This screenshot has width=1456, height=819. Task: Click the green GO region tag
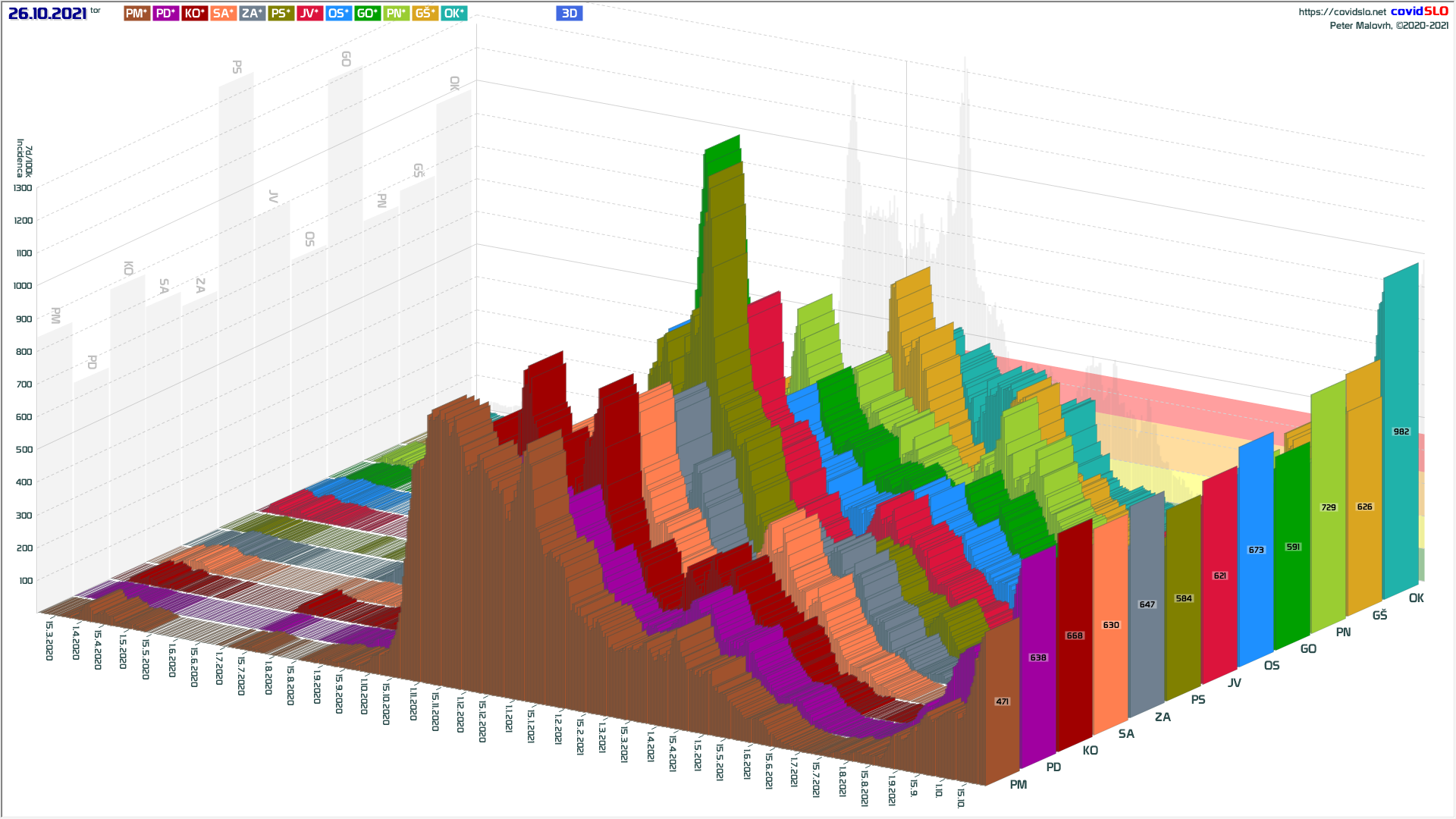(x=367, y=13)
